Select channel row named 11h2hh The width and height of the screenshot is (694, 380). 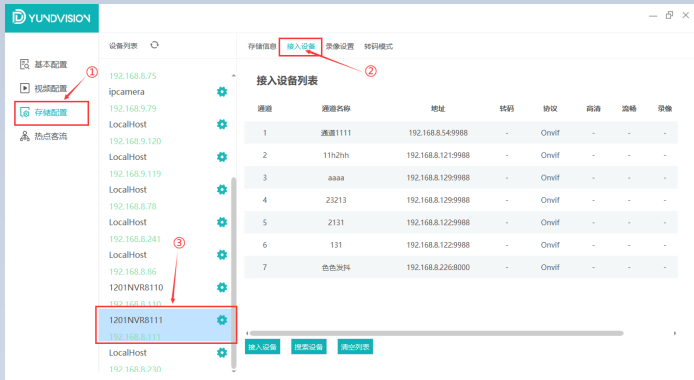461,155
